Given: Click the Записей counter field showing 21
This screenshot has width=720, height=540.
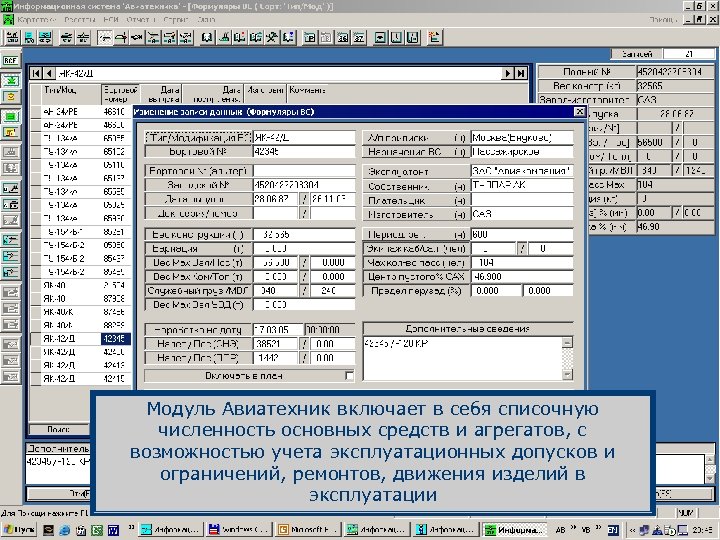Looking at the screenshot, I should pos(689,54).
